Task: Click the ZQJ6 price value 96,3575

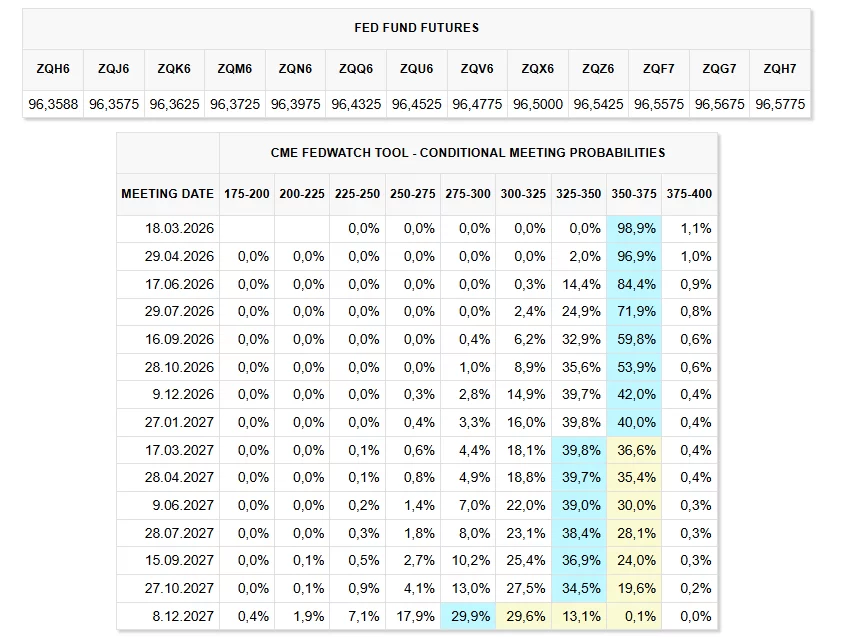Action: [114, 104]
